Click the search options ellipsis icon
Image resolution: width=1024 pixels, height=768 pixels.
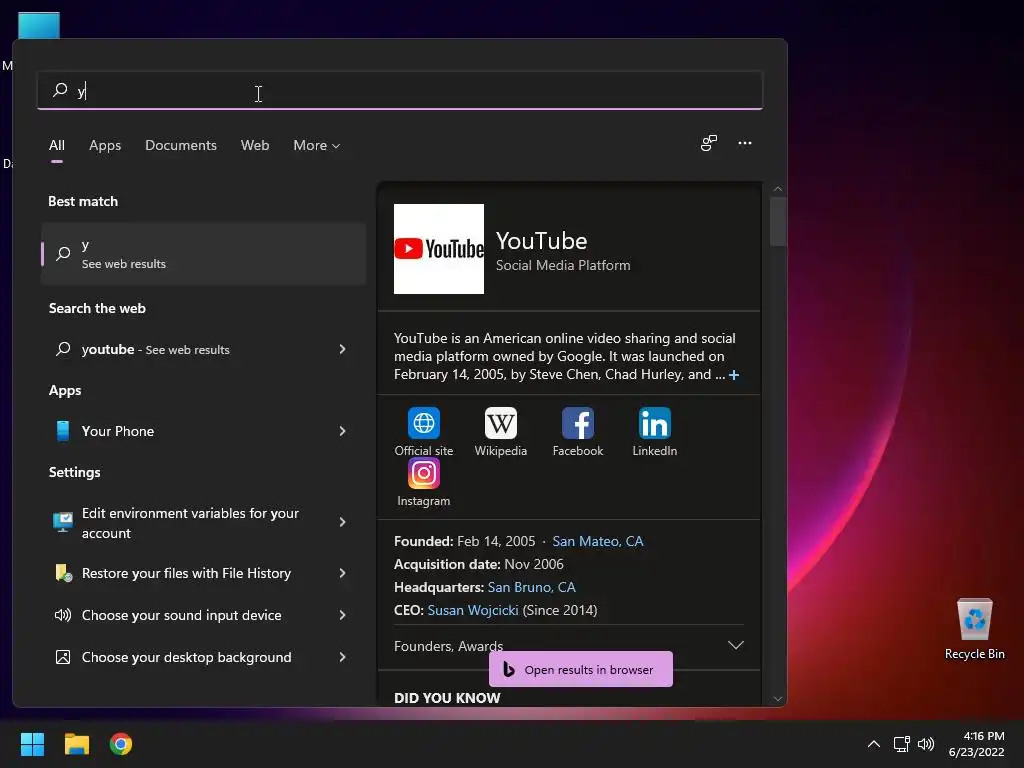(744, 143)
